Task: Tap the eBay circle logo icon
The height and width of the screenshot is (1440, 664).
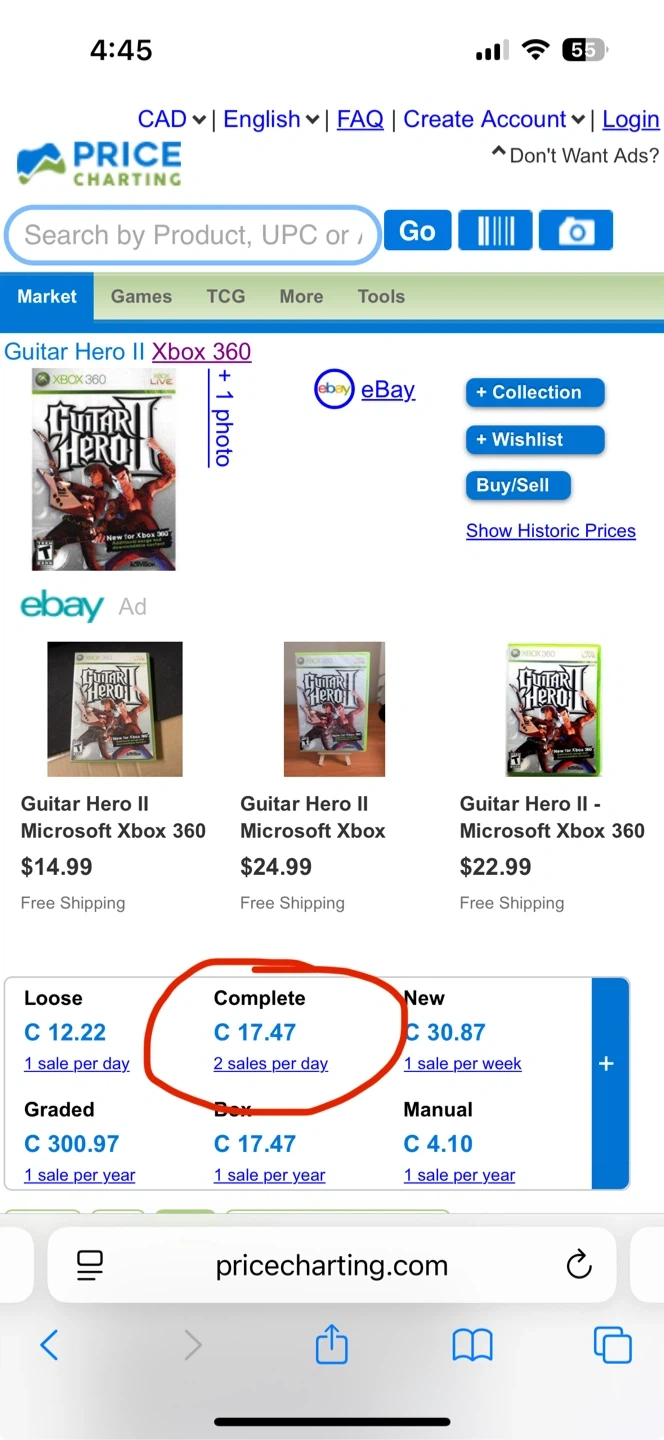Action: click(334, 390)
